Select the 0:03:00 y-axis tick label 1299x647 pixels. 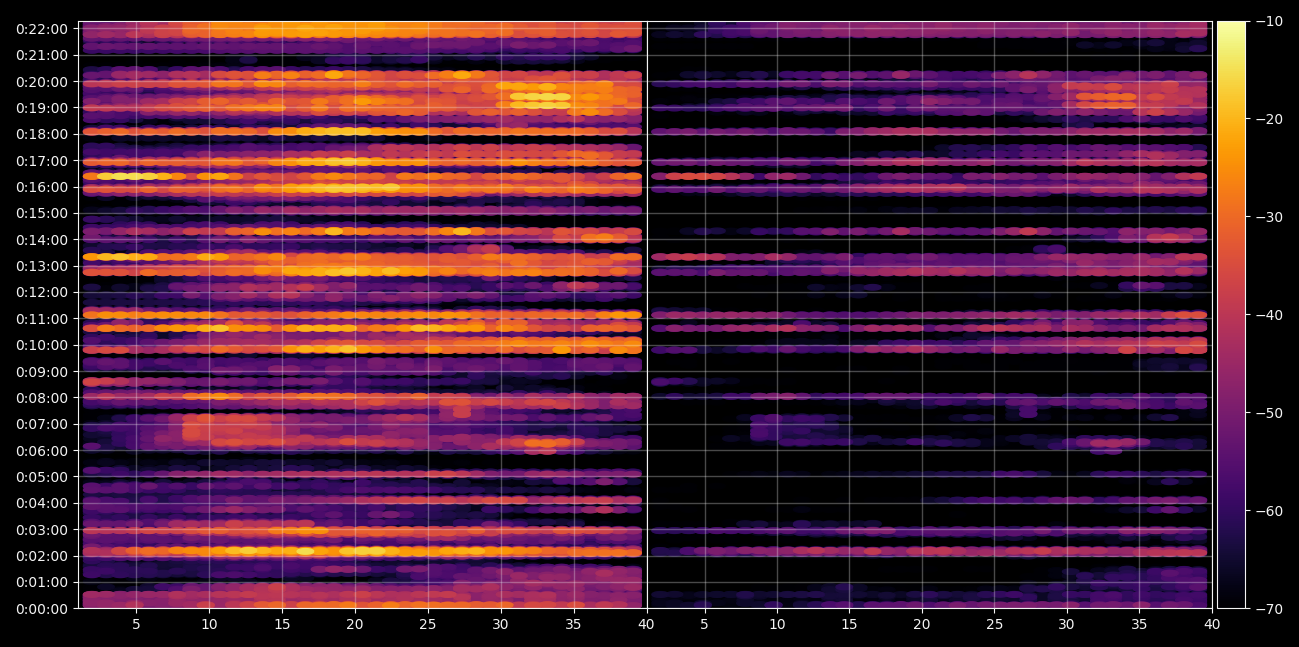coord(42,530)
